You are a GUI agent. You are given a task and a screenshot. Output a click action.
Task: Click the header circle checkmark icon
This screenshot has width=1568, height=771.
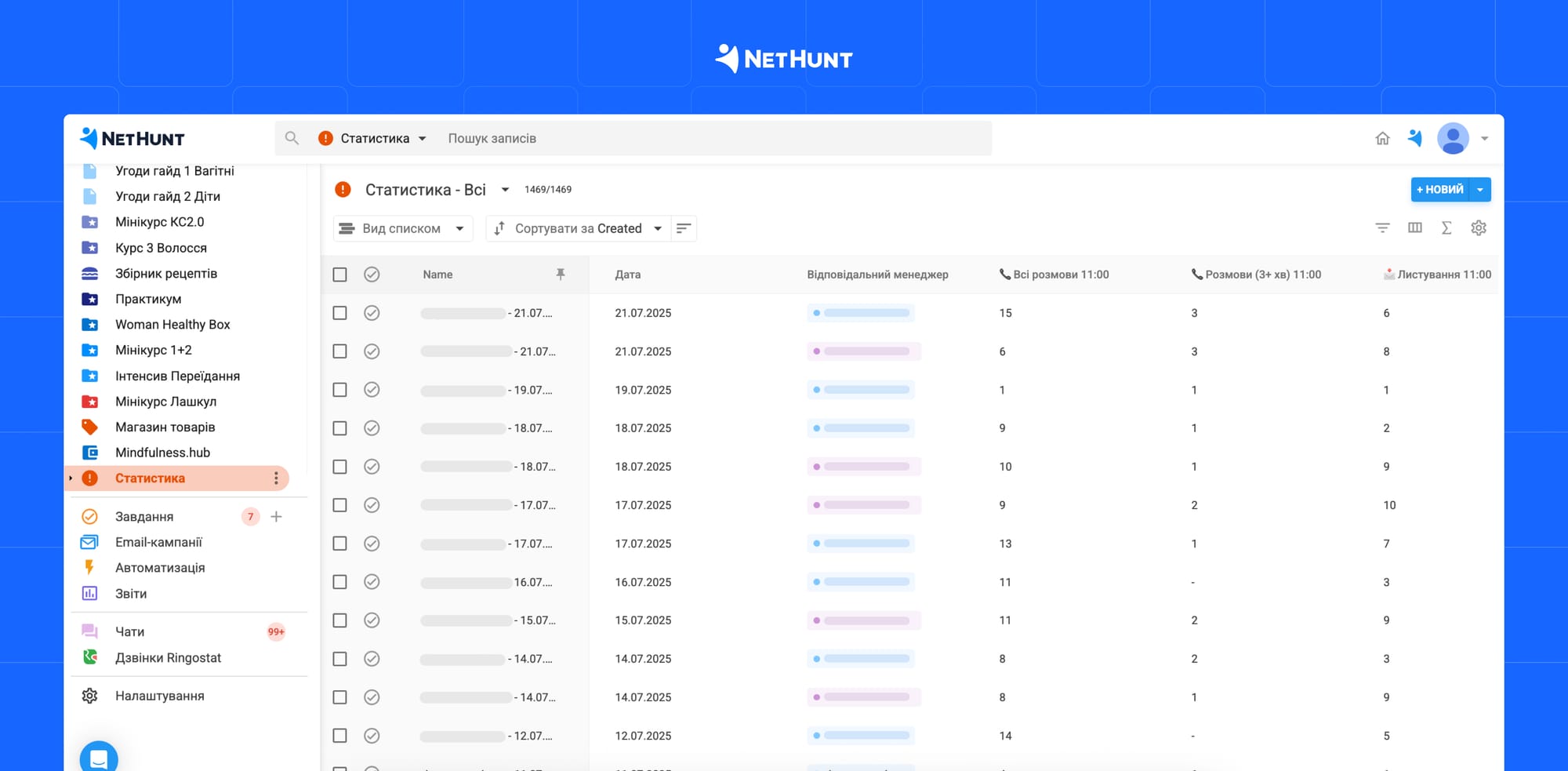(x=372, y=275)
